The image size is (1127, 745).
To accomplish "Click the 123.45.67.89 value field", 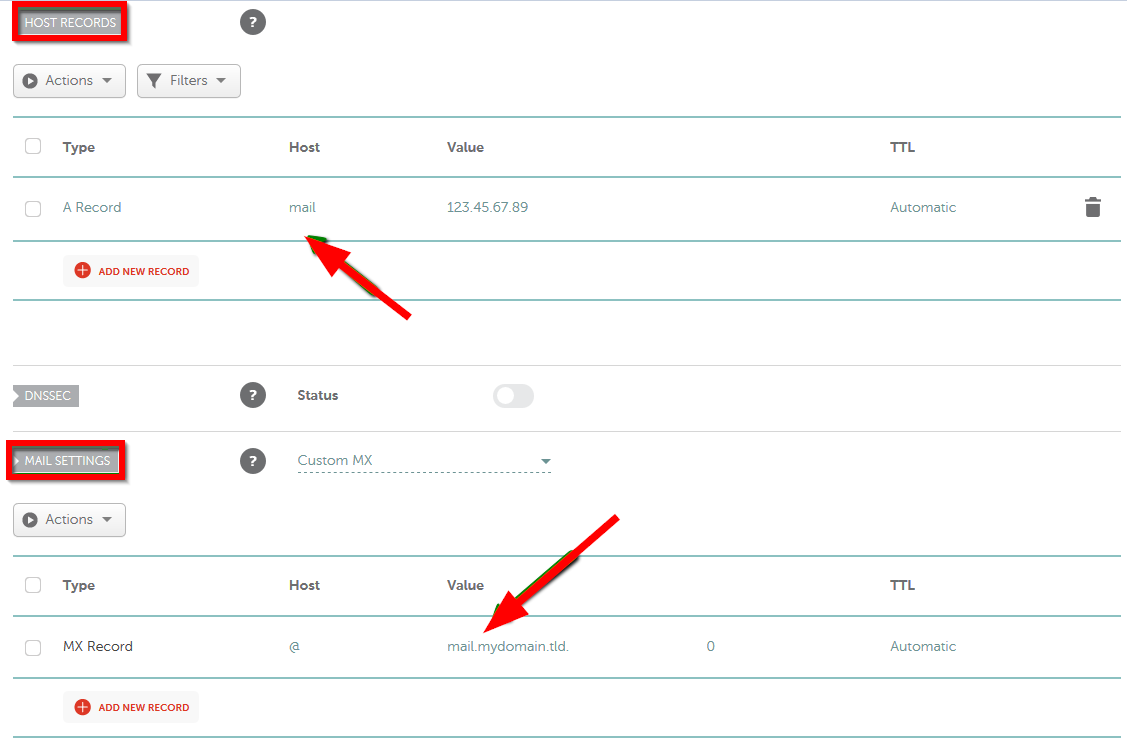I will click(487, 208).
